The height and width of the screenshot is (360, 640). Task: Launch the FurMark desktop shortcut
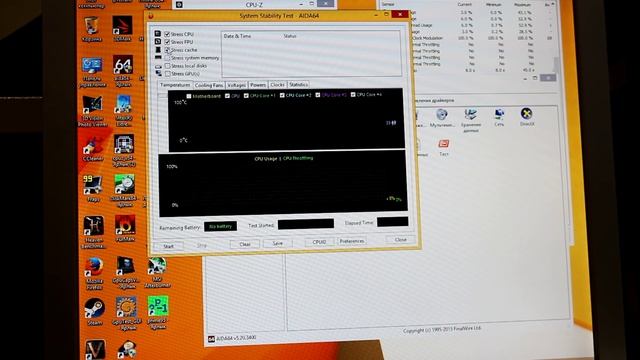[x=125, y=227]
